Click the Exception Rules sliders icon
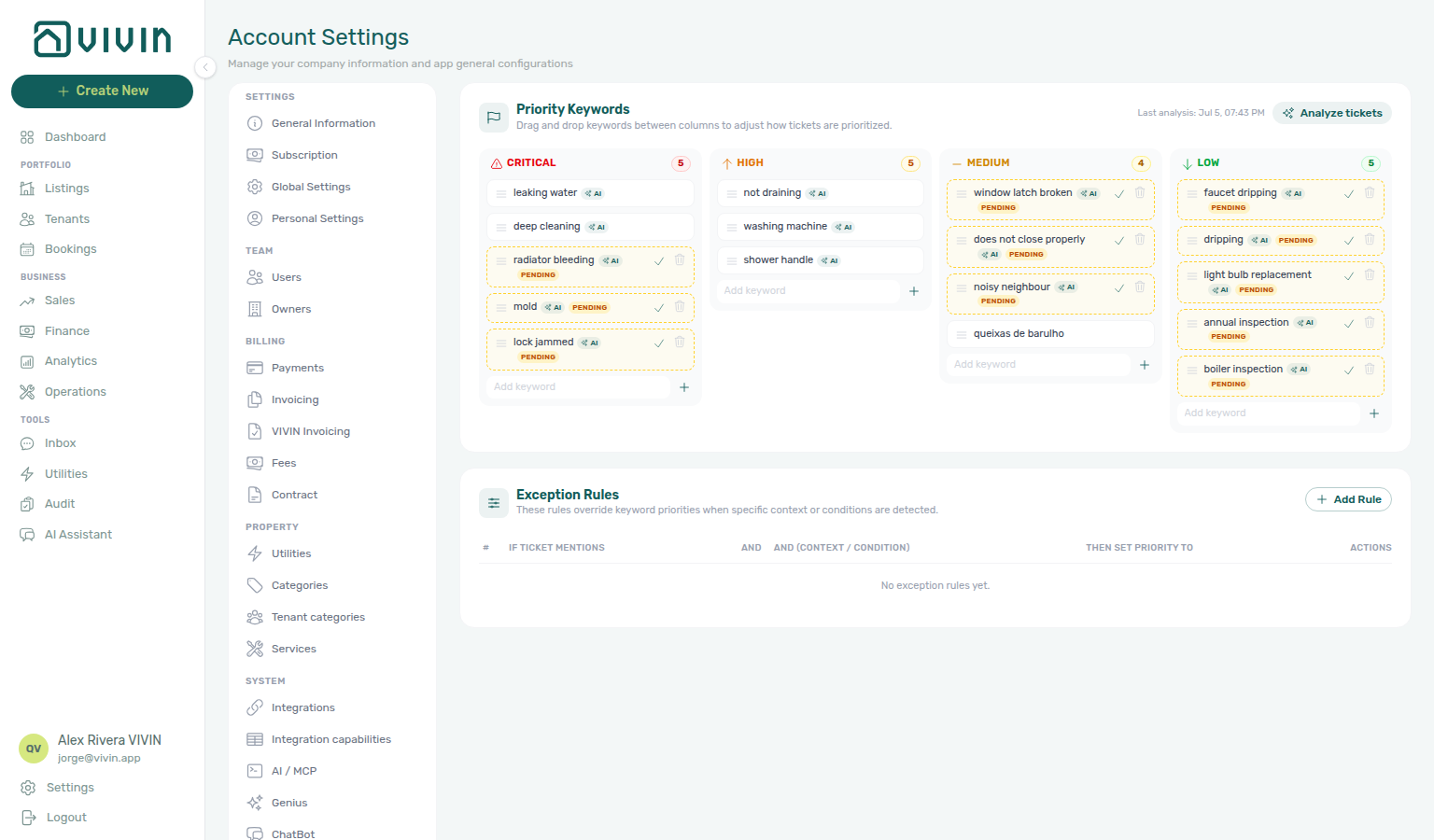Screen dimensions: 1434x840 click(493, 503)
